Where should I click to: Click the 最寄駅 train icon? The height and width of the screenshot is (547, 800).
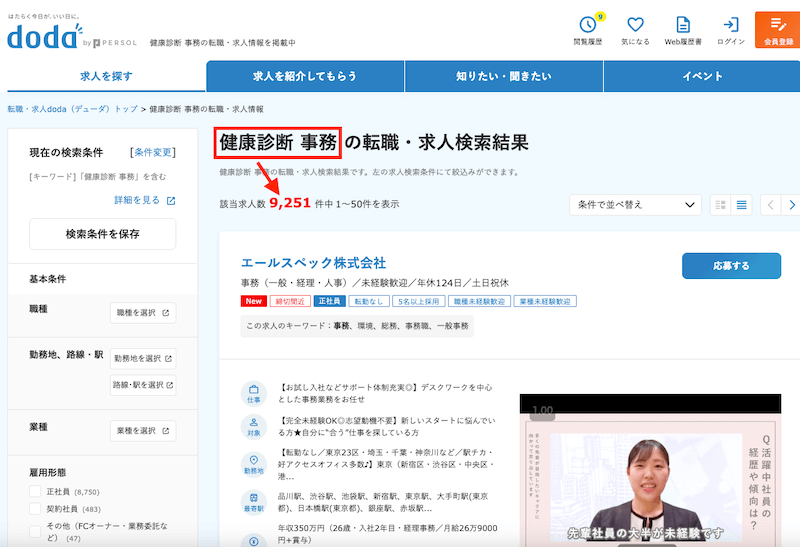[x=254, y=502]
